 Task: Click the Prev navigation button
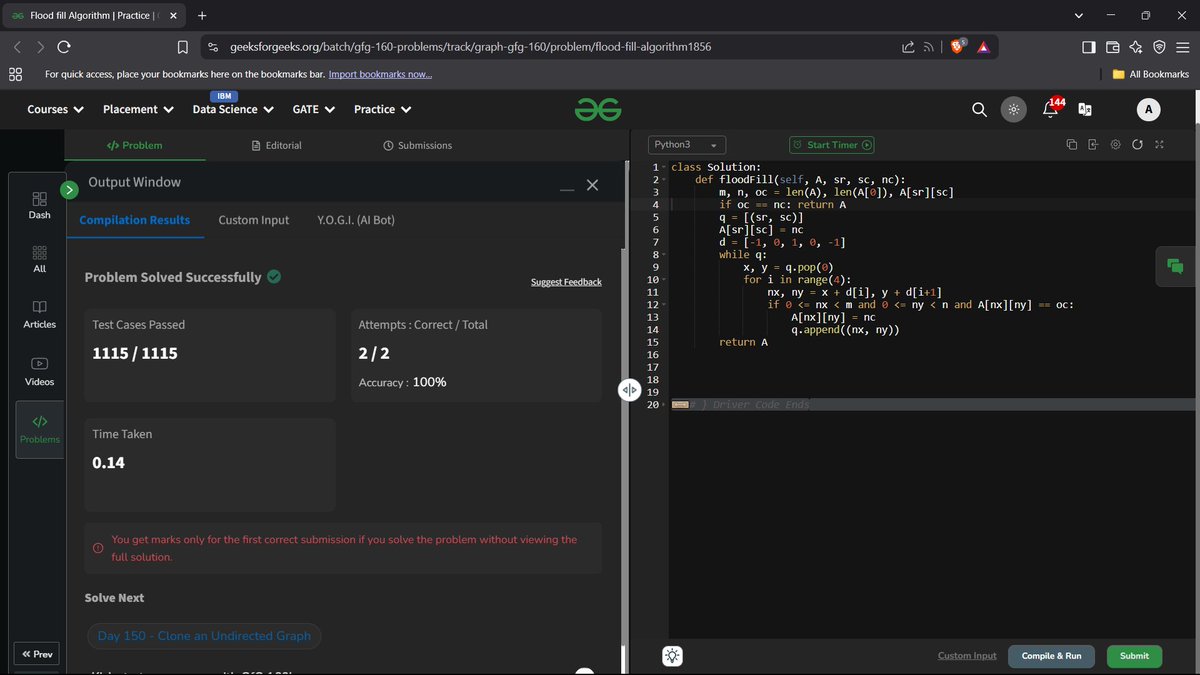(x=37, y=654)
